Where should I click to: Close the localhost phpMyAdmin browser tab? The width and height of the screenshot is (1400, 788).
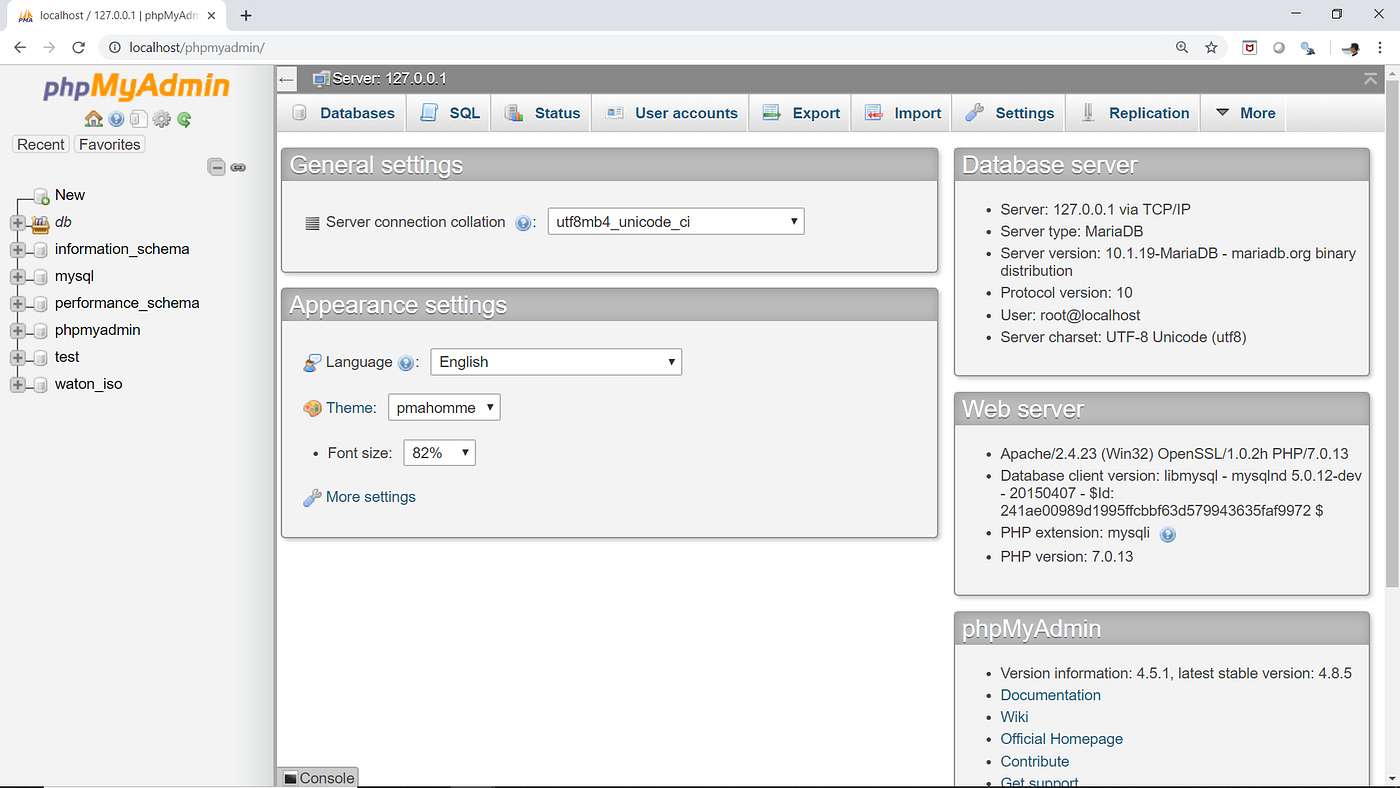coord(211,15)
